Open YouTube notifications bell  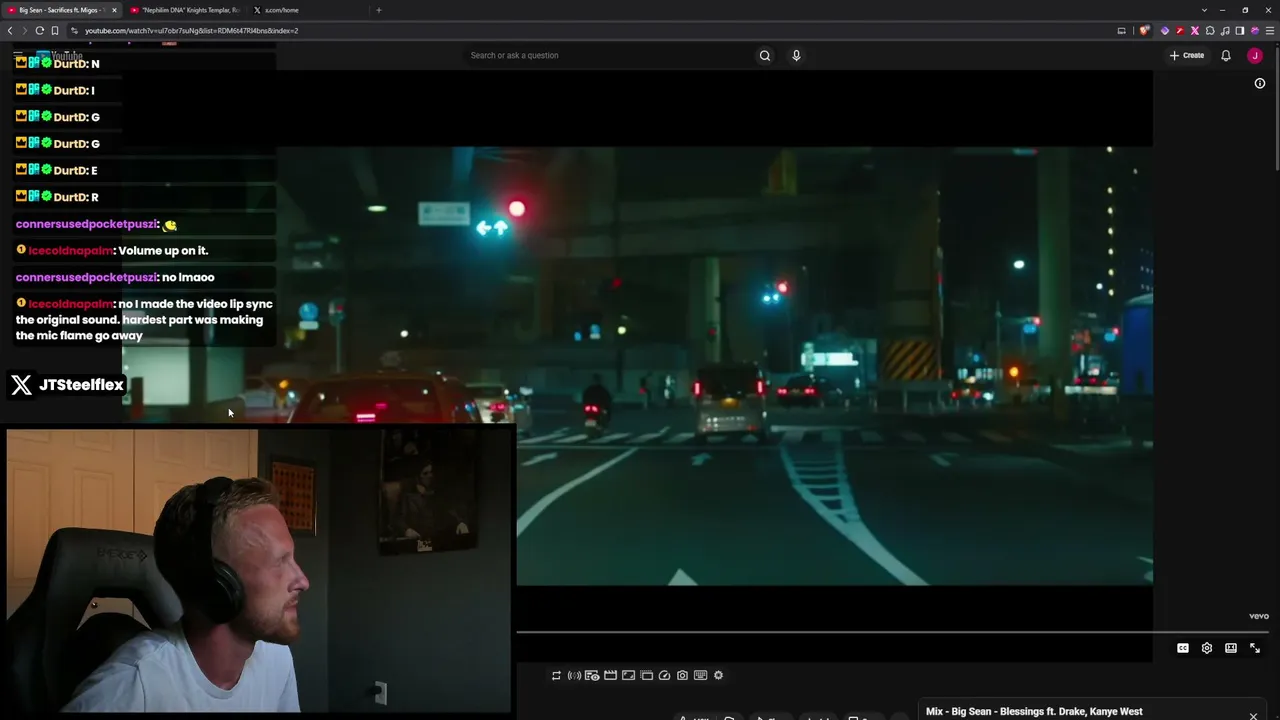[1226, 56]
